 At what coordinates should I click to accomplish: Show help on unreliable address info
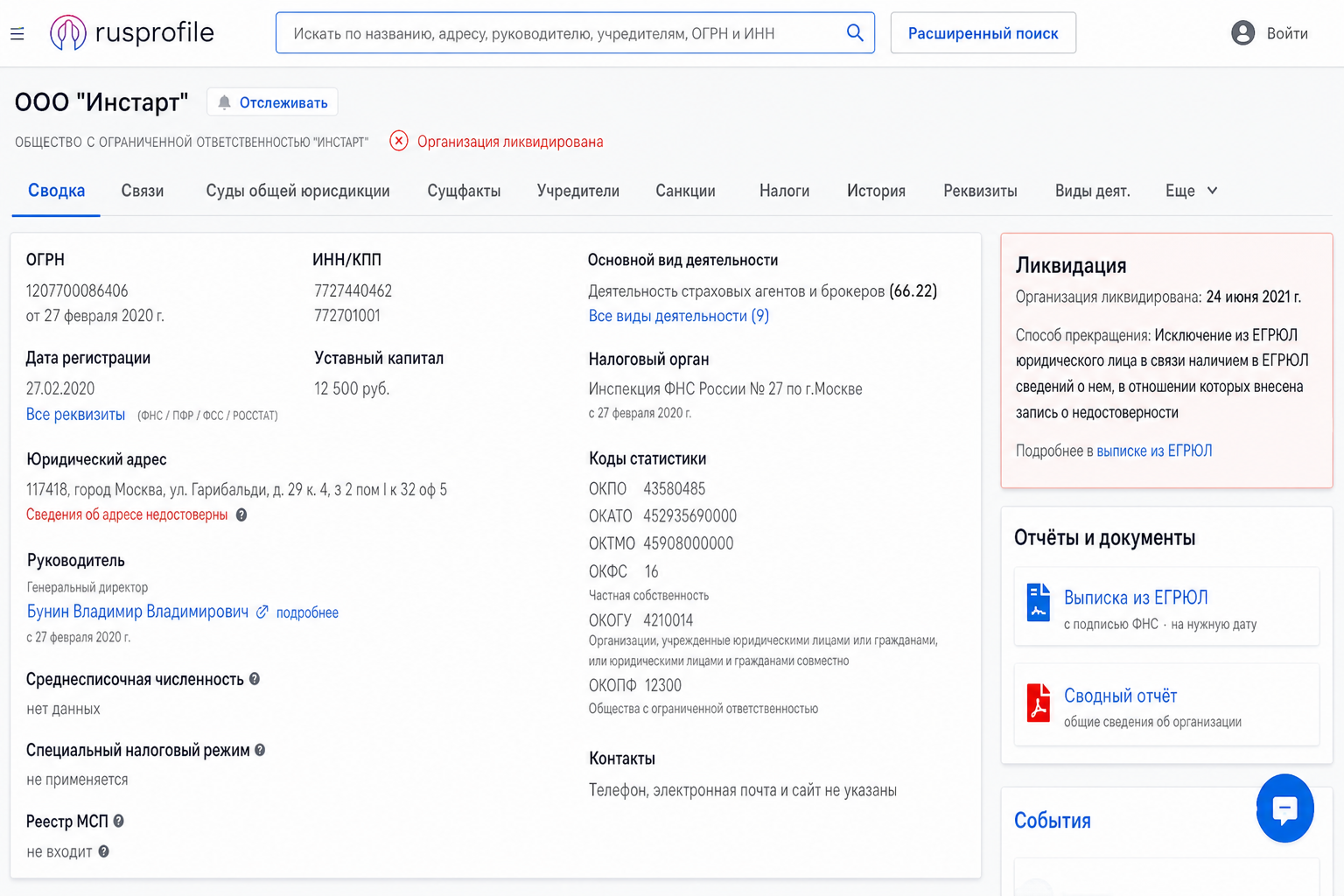[x=241, y=514]
